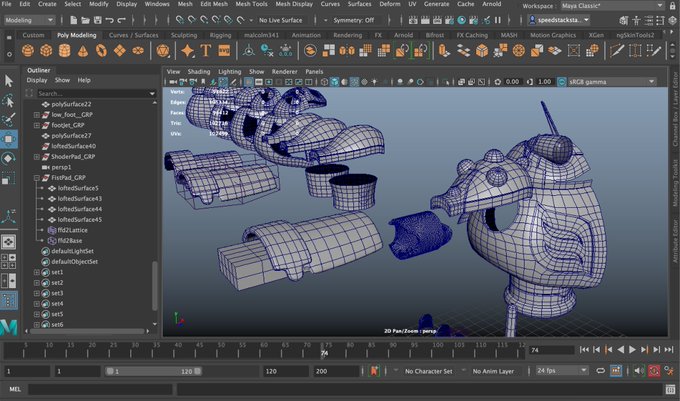Click the Multi-Cut knife shelf icon
This screenshot has height=401, width=680.
click(x=616, y=51)
